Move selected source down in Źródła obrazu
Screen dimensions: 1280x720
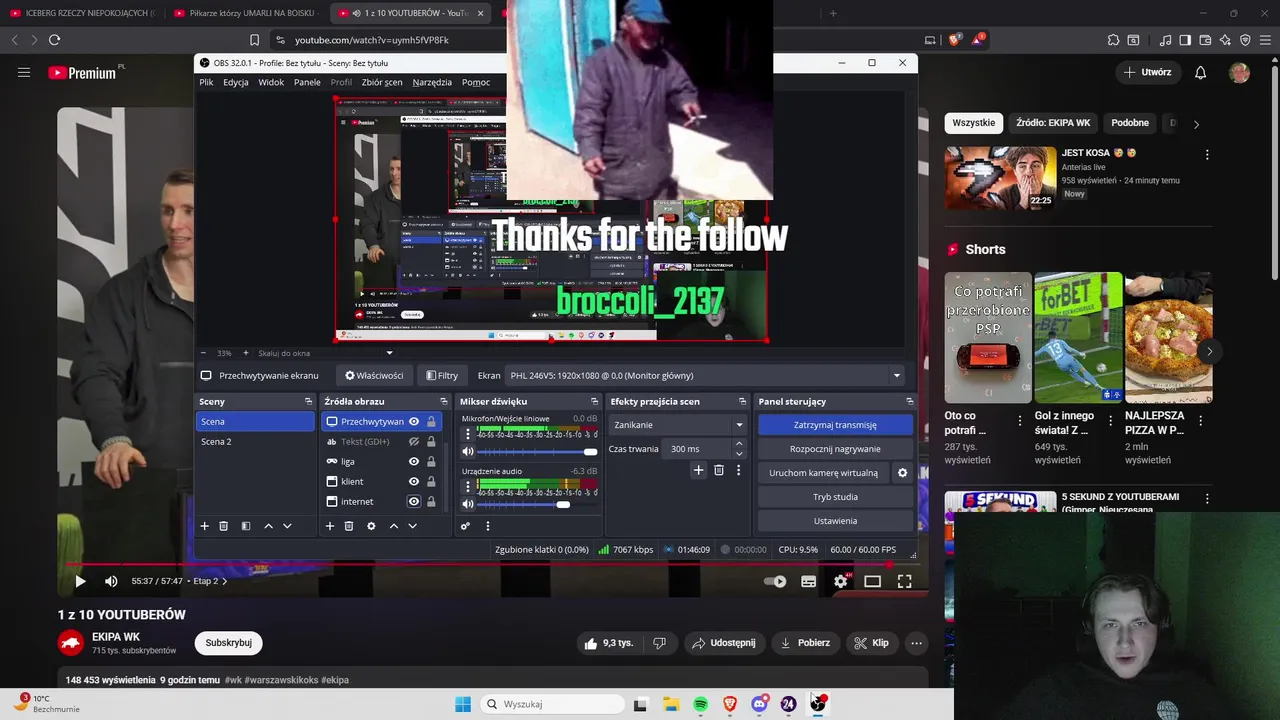pyautogui.click(x=412, y=526)
